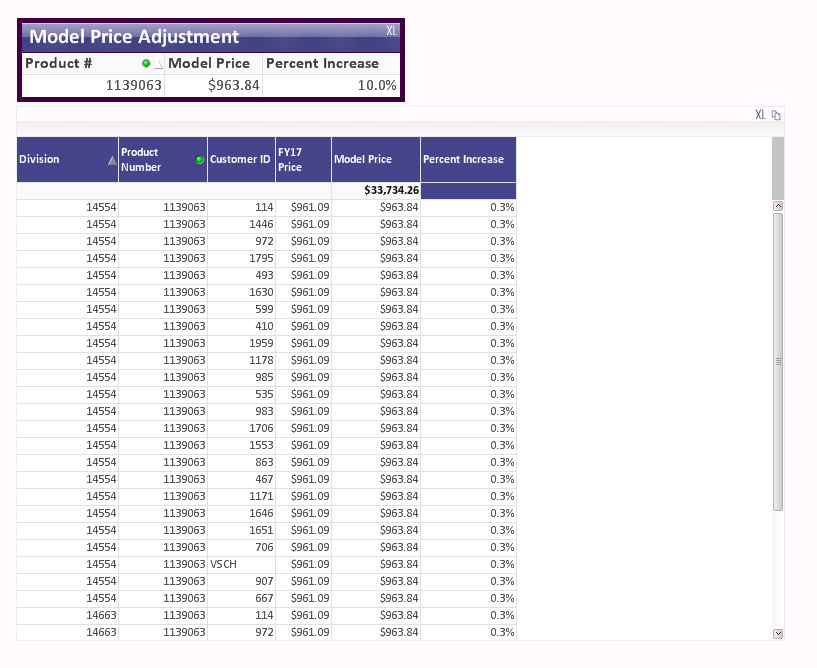Click the Product Number column header
The width and height of the screenshot is (817, 668).
coord(163,159)
